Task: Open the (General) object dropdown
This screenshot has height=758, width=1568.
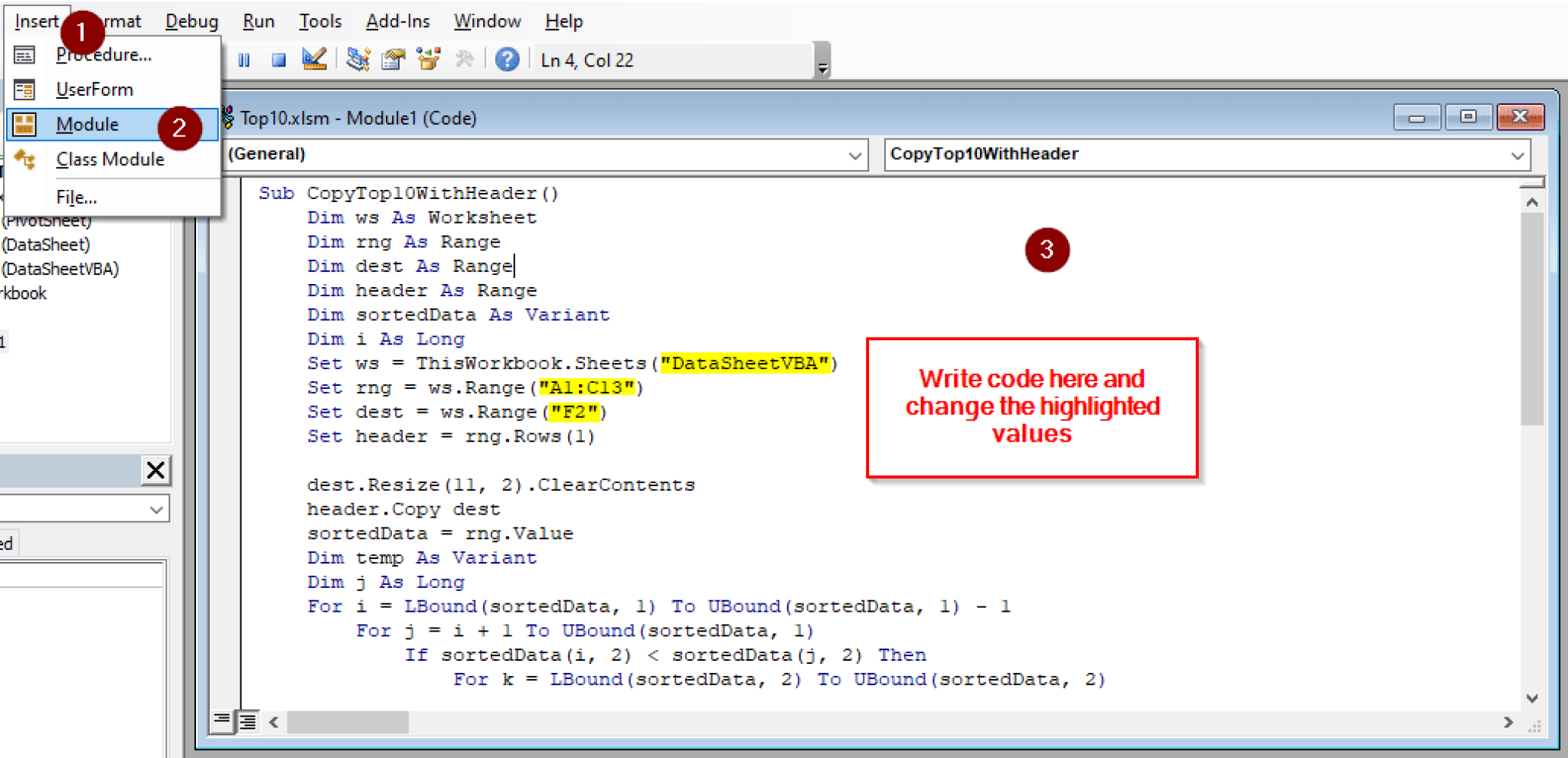Action: point(855,155)
